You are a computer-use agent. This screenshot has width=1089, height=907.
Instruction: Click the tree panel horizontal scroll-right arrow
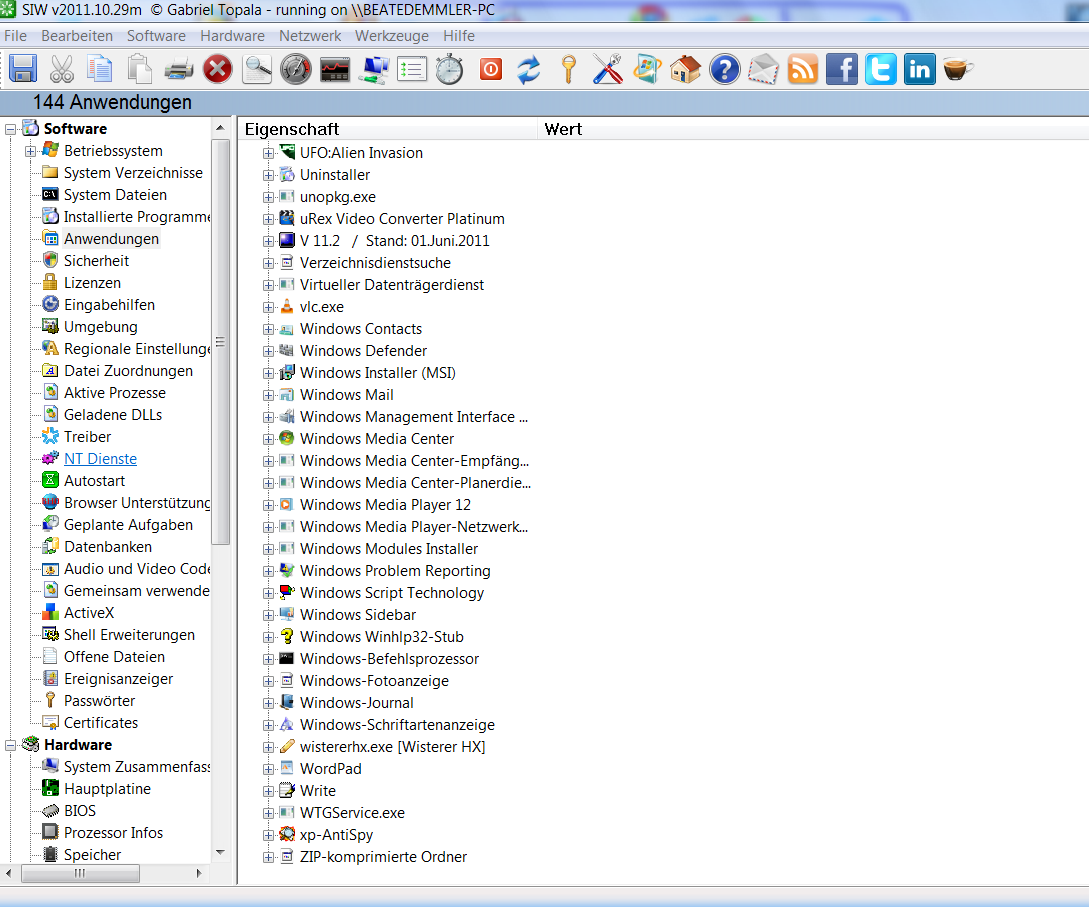click(199, 873)
